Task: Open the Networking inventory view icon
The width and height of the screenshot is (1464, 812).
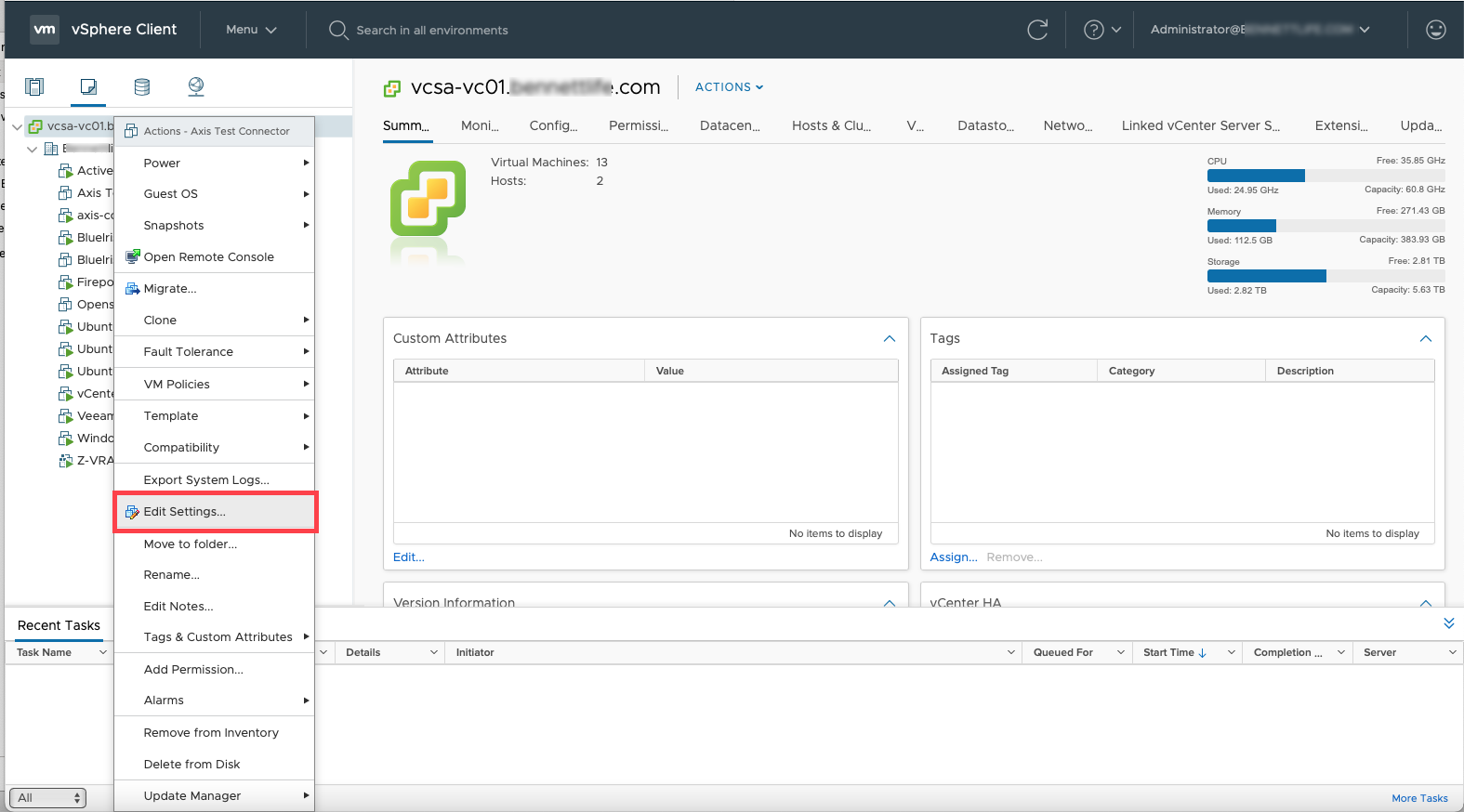Action: 196,86
